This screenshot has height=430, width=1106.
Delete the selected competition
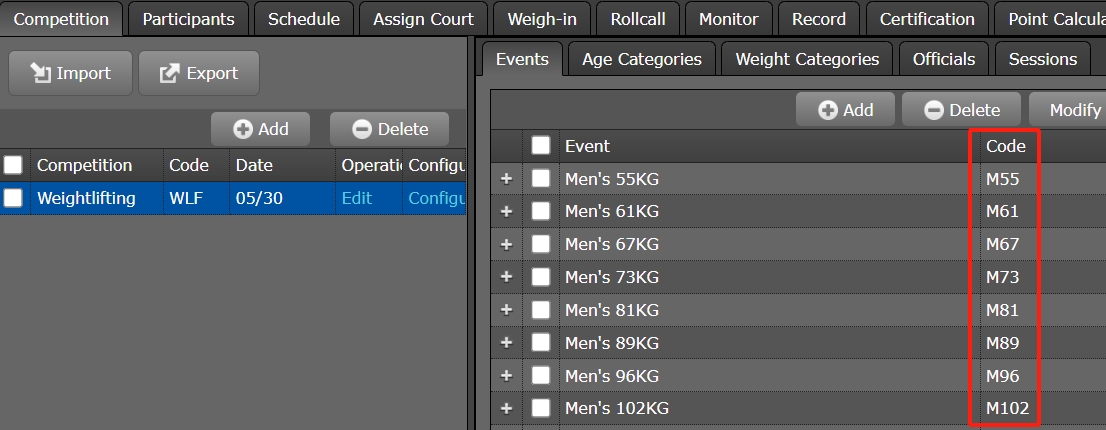click(389, 129)
